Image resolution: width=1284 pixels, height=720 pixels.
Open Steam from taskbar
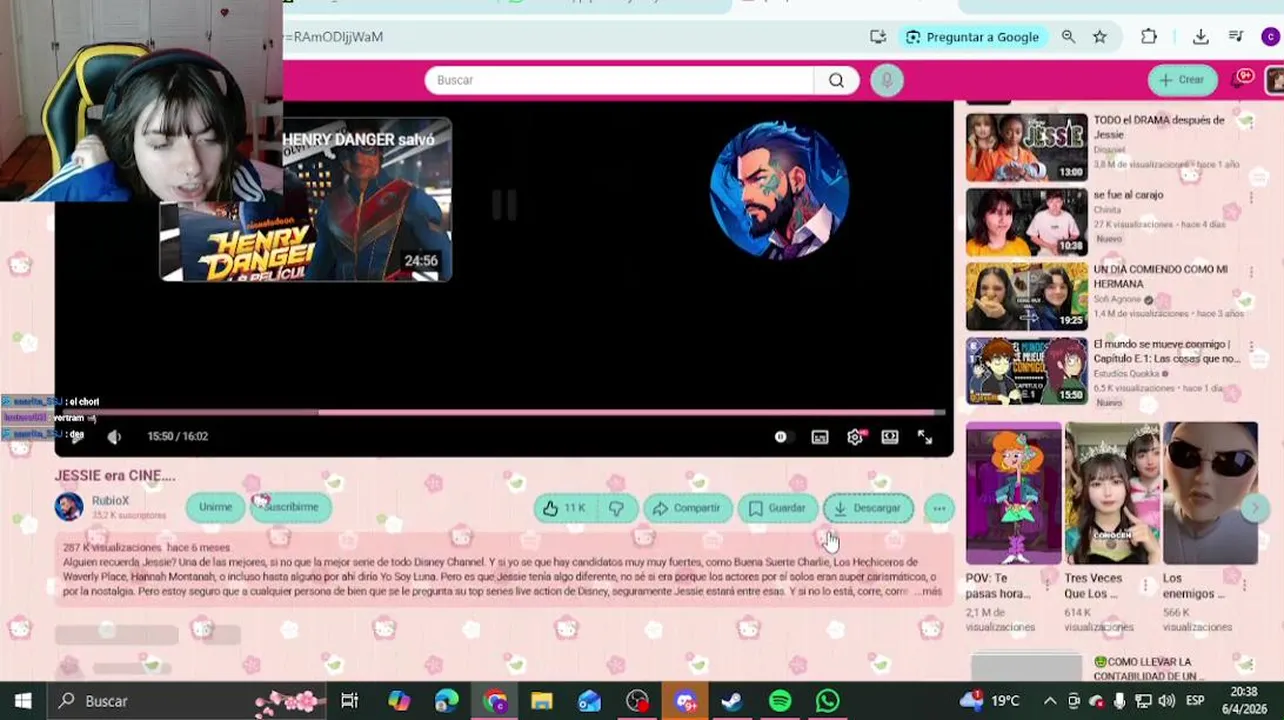732,701
